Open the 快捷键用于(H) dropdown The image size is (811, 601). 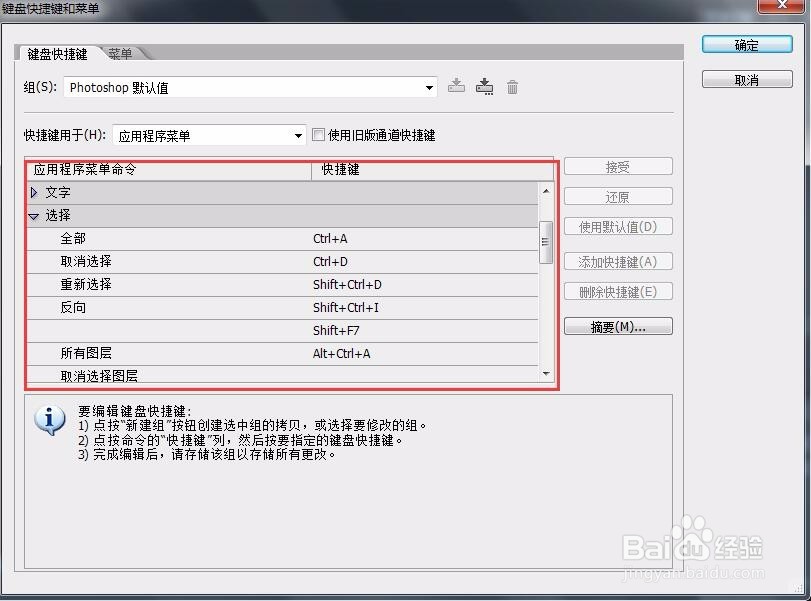coord(297,135)
